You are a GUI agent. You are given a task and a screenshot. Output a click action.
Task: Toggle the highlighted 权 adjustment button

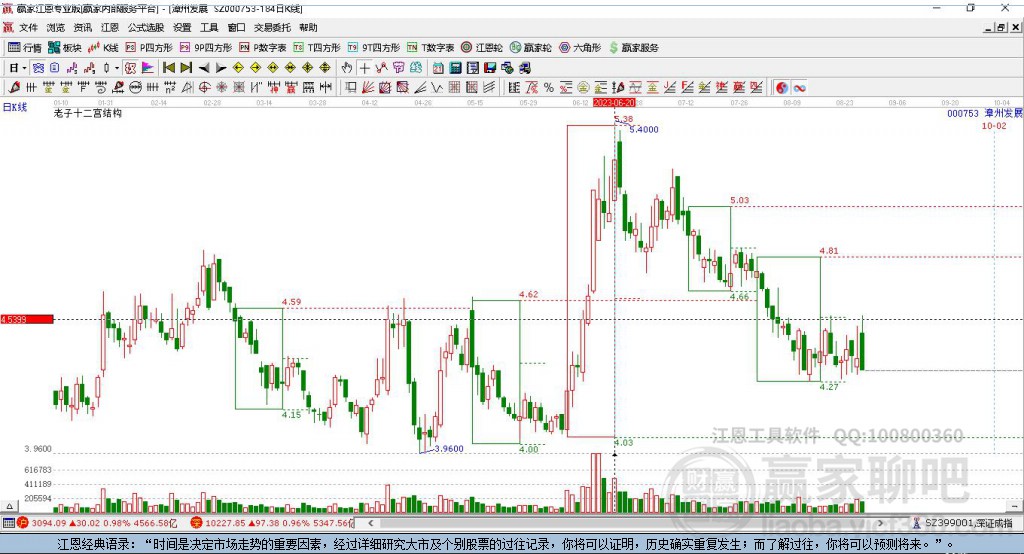(x=131, y=68)
